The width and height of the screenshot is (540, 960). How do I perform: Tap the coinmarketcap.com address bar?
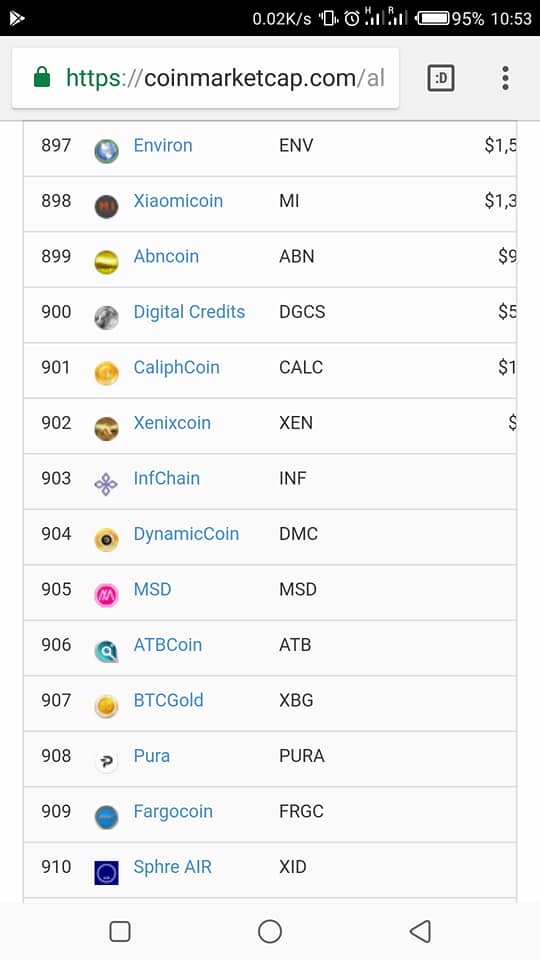205,78
